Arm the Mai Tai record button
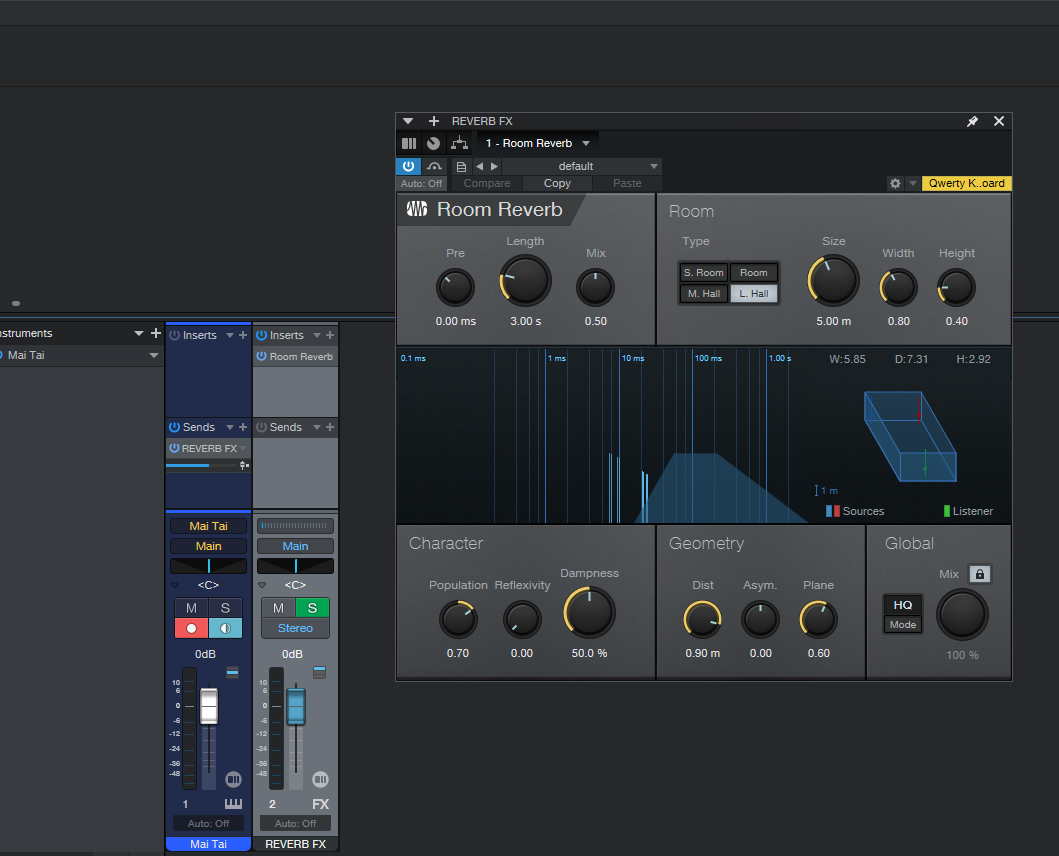 click(190, 628)
